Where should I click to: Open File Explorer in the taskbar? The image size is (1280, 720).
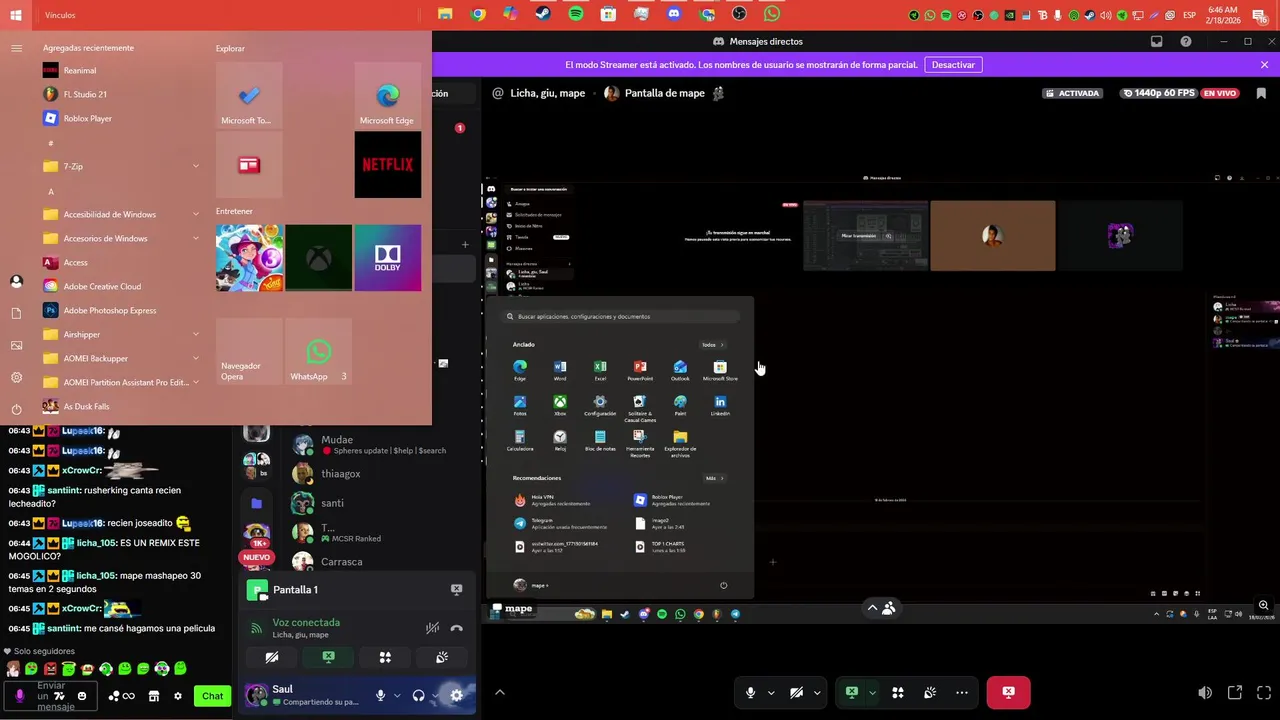coord(445,14)
